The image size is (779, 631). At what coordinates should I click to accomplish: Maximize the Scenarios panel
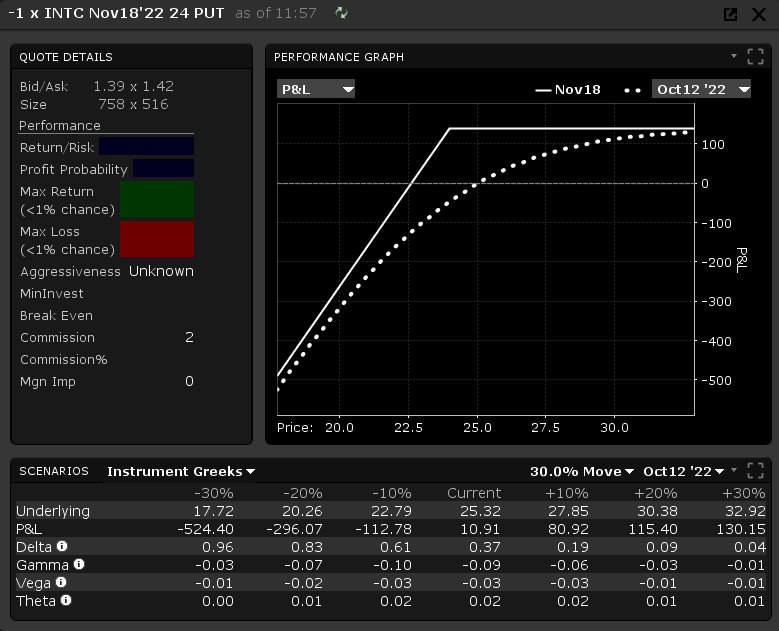click(x=755, y=471)
